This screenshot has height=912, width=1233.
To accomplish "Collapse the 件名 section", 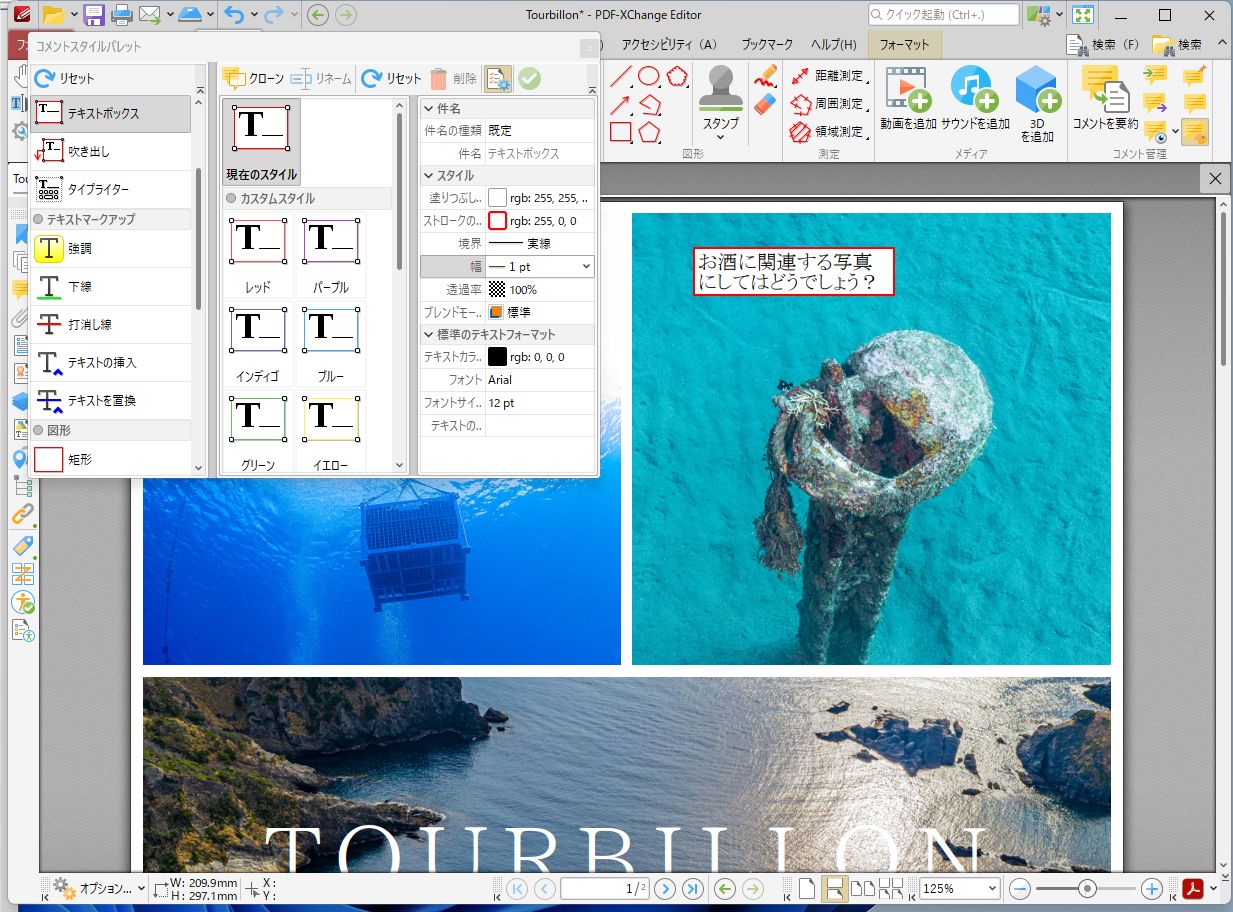I will (428, 108).
